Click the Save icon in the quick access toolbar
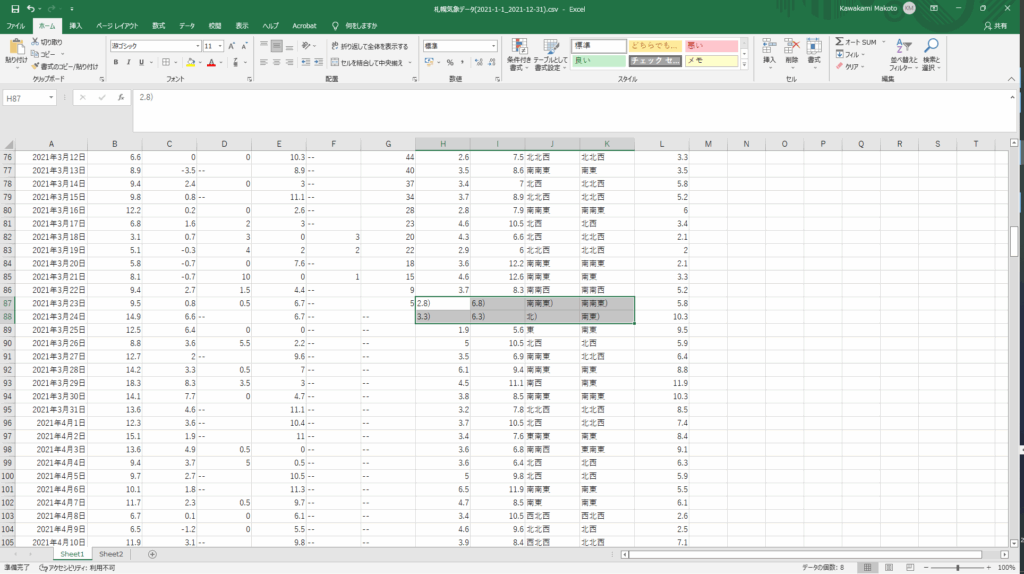Image resolution: width=1024 pixels, height=574 pixels. [15, 8]
